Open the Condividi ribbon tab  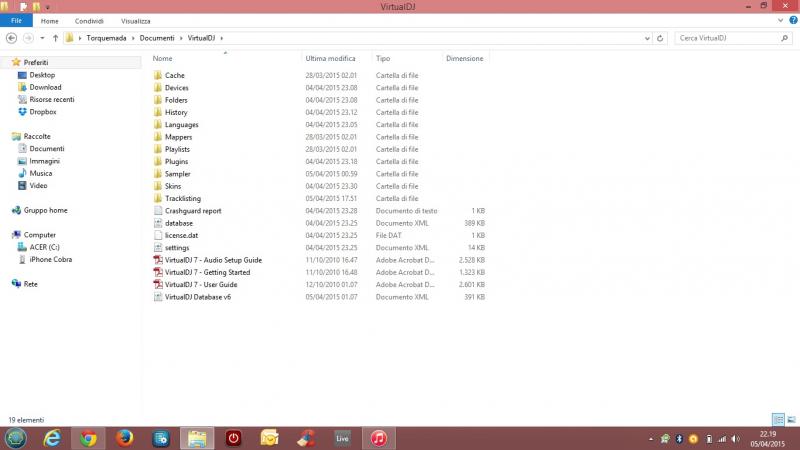tap(89, 21)
